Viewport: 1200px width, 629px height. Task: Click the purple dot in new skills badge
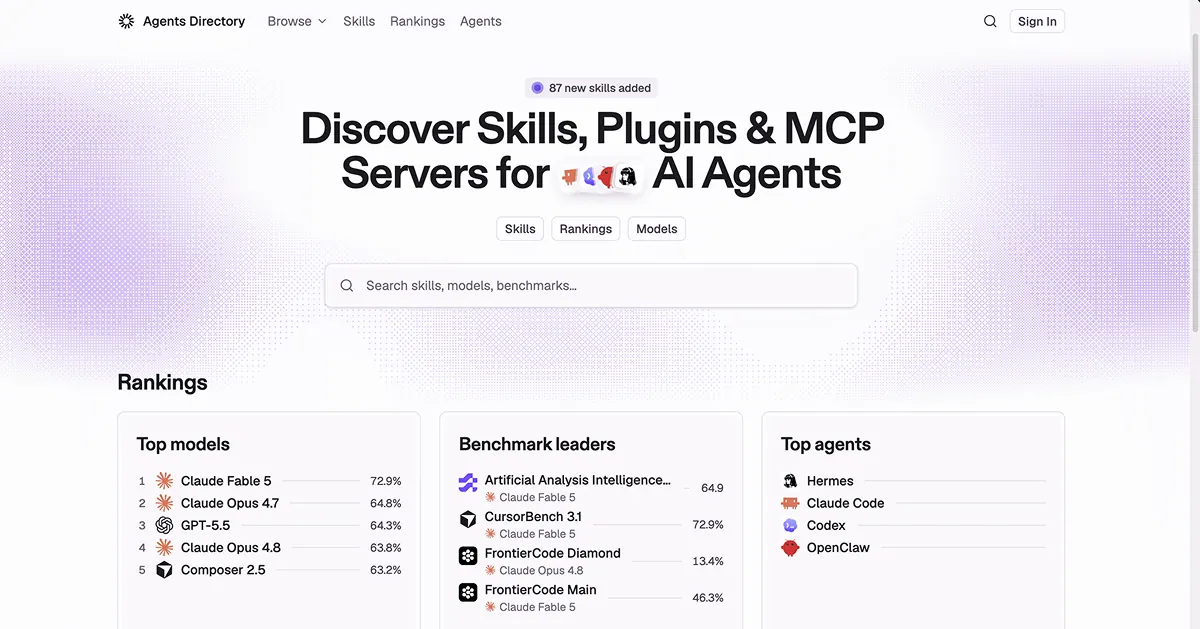click(537, 88)
